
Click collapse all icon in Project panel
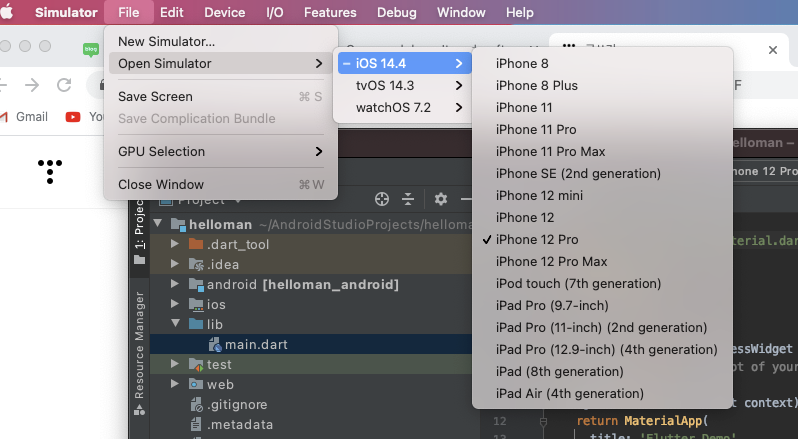coord(408,199)
